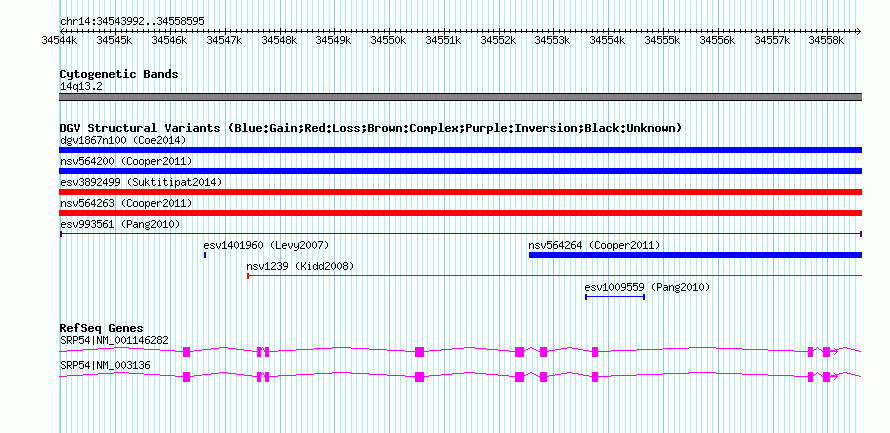Click NM_001146282 exon near 34550.5k
The width and height of the screenshot is (890, 433).
[419, 352]
